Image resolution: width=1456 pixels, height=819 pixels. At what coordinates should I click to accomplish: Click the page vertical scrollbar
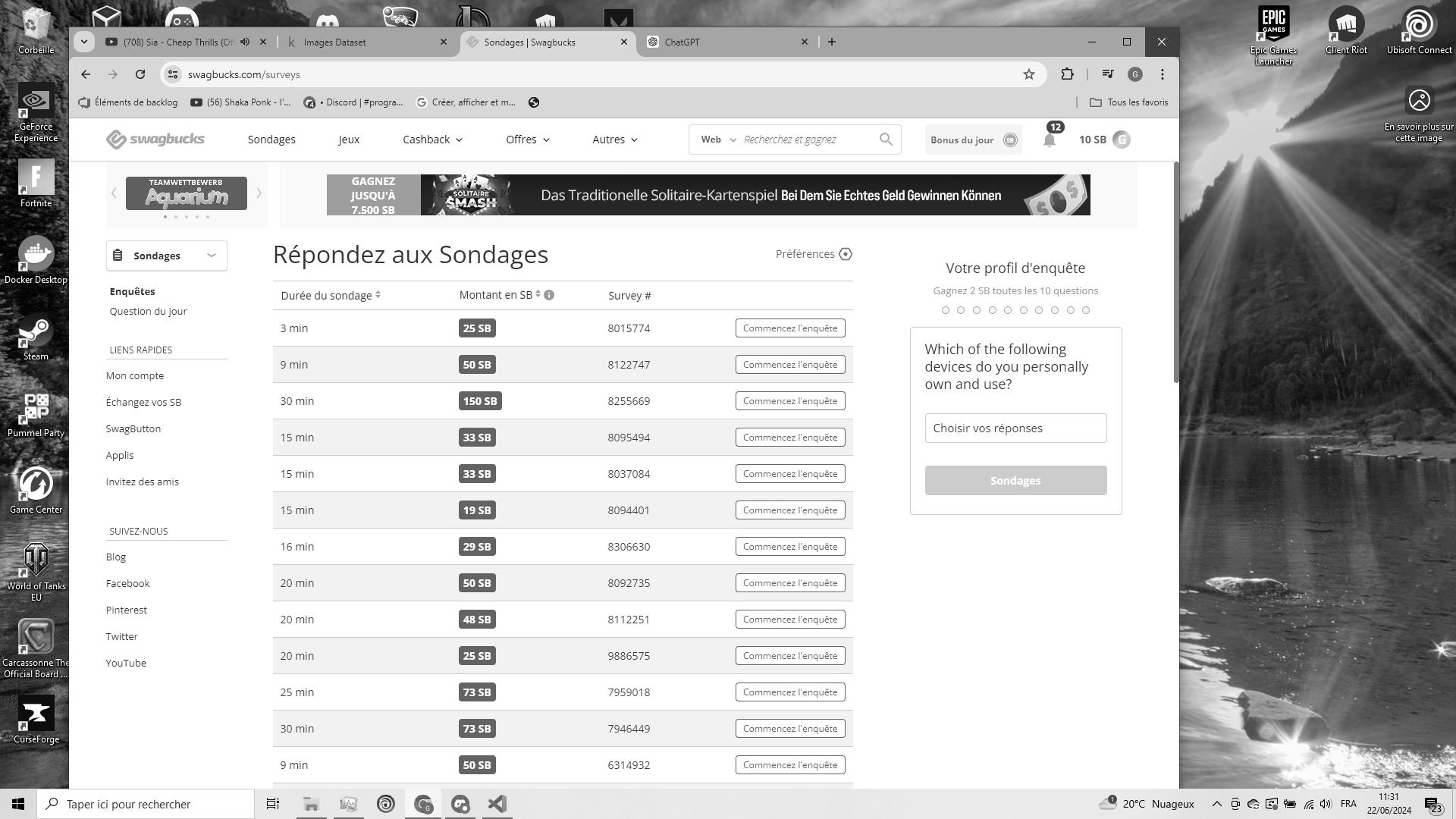(x=1175, y=273)
